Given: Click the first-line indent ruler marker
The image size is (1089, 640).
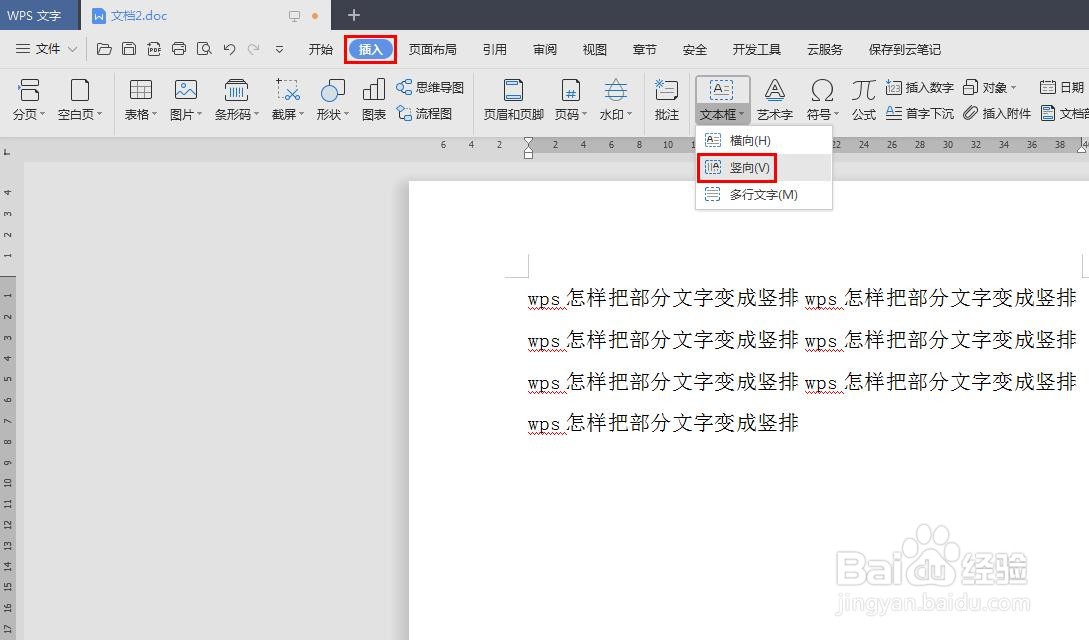Looking at the screenshot, I should [x=529, y=142].
